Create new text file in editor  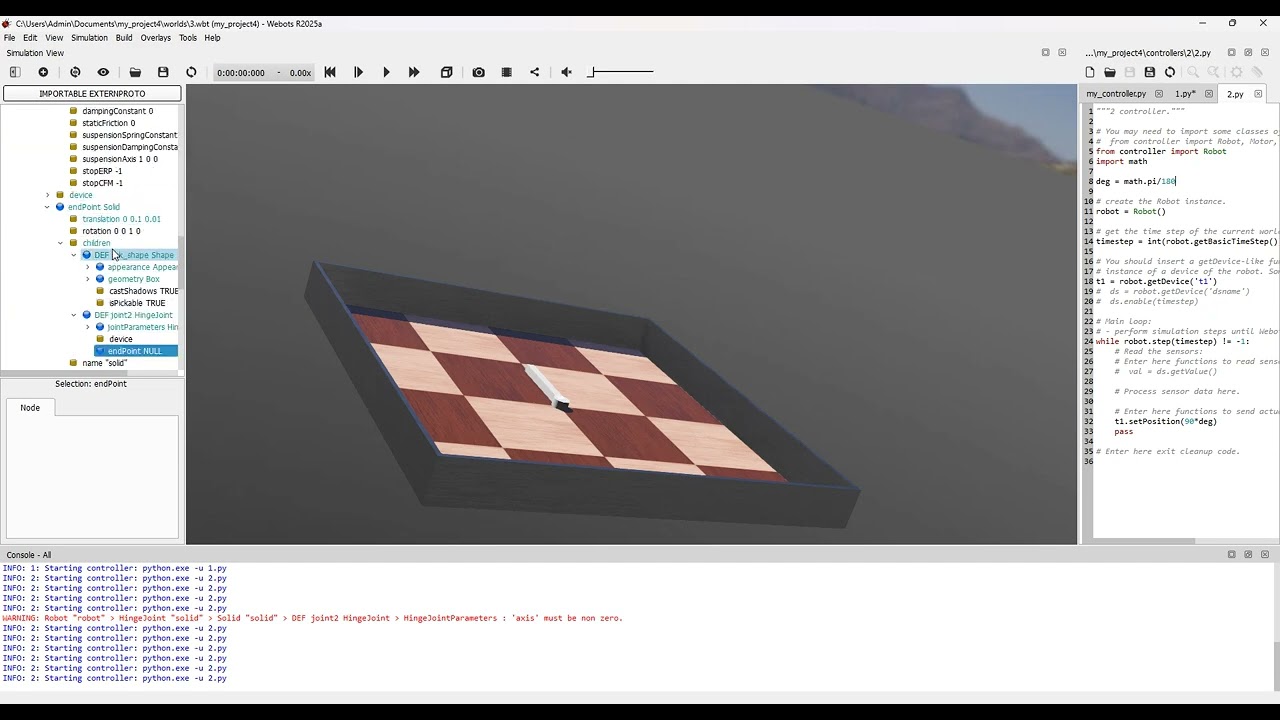(1090, 72)
